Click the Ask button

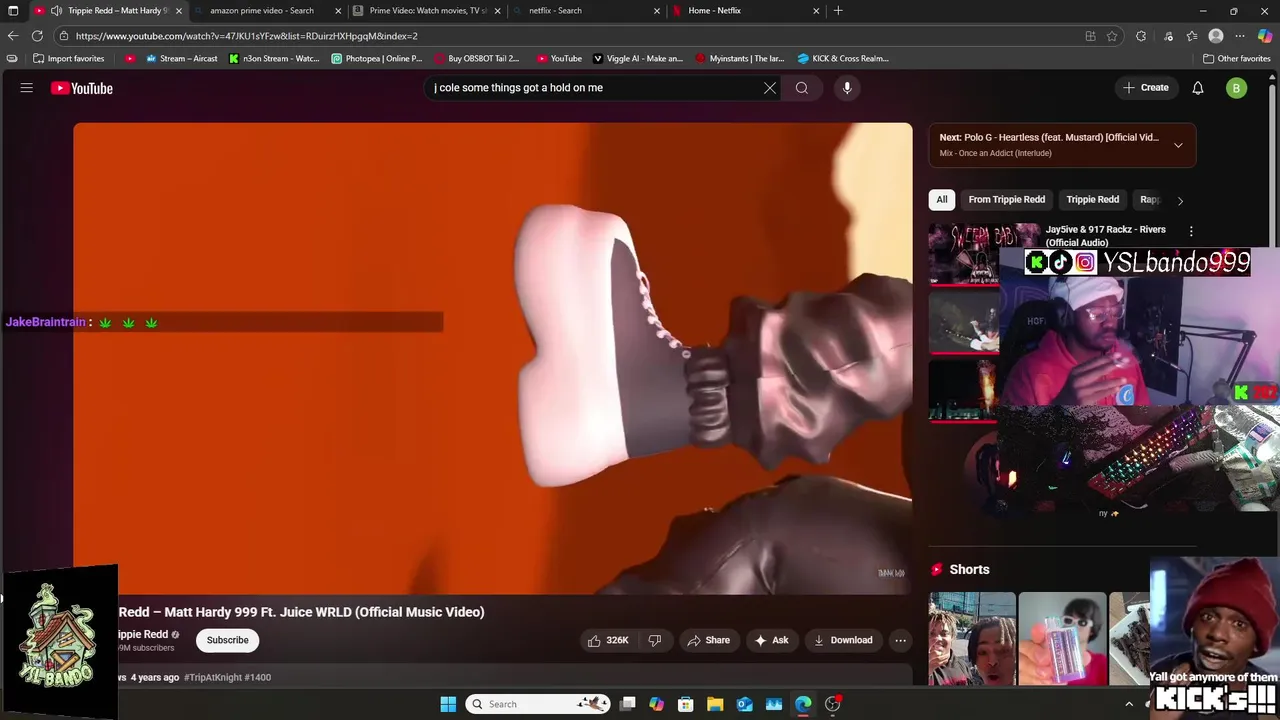(771, 640)
